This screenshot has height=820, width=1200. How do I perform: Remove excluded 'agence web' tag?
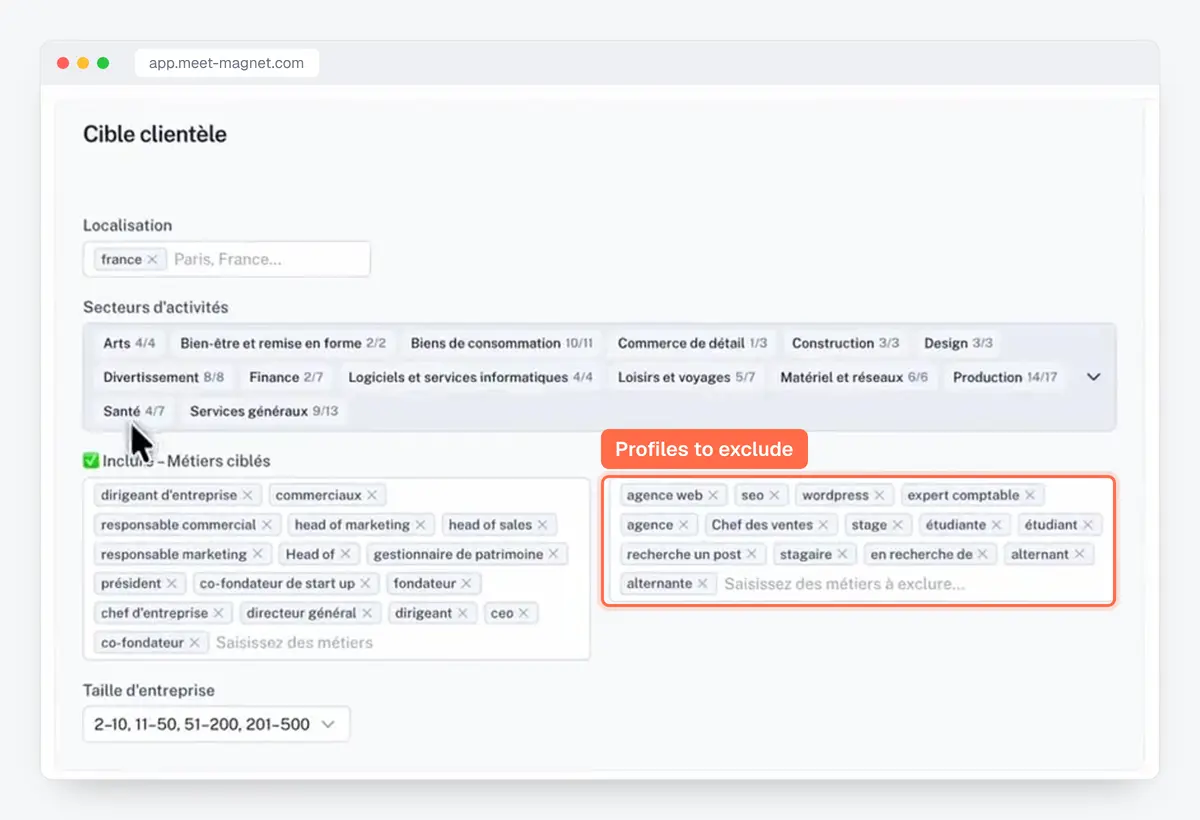713,495
